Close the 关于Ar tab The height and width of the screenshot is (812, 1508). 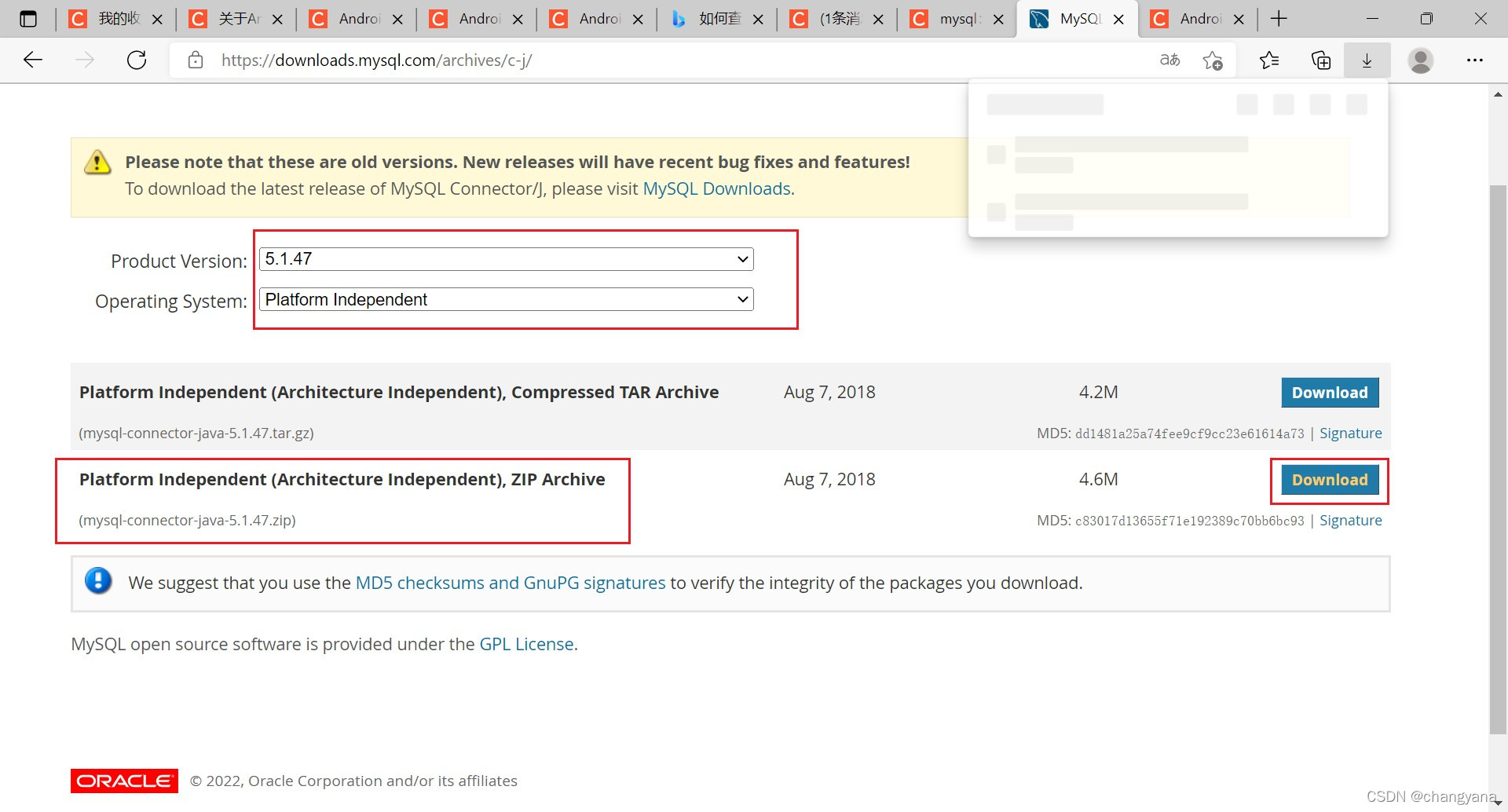(277, 19)
